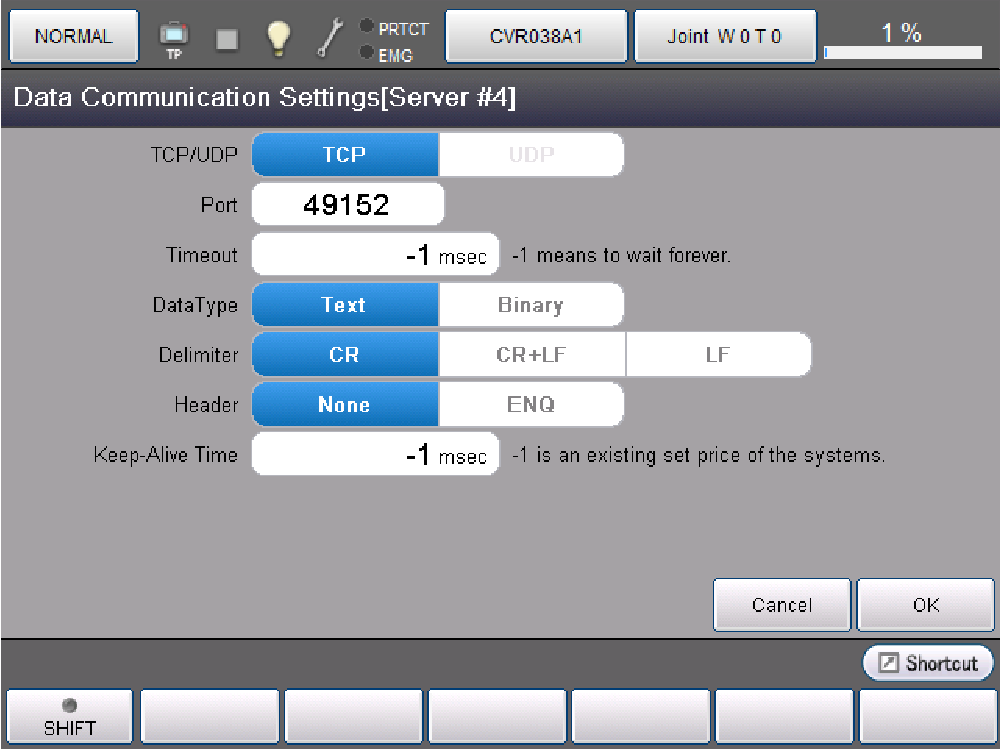Image resolution: width=1000 pixels, height=750 pixels.
Task: Open the CVR038A1 robot selector
Action: (x=536, y=37)
